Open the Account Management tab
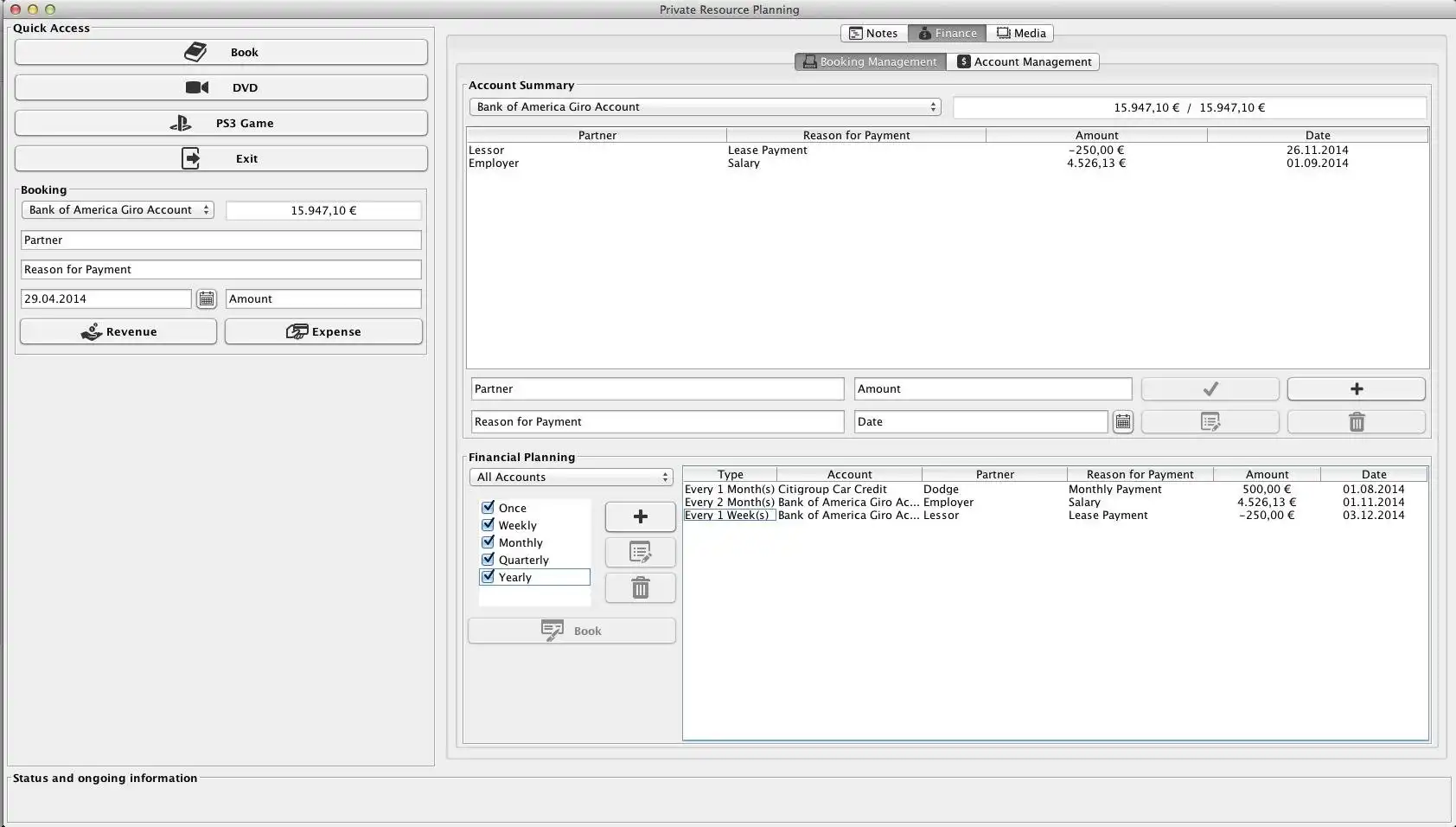 point(1023,62)
